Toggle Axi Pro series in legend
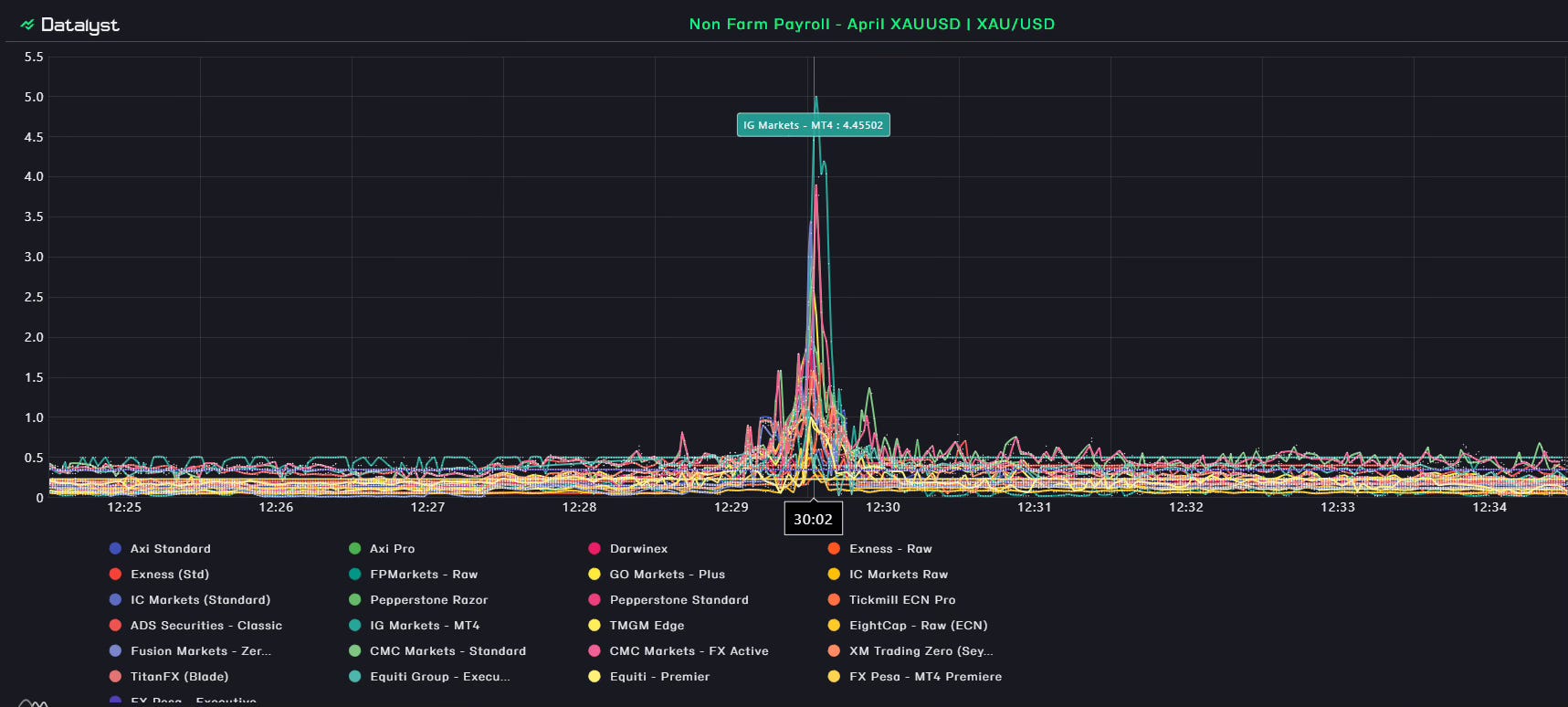 pos(382,549)
